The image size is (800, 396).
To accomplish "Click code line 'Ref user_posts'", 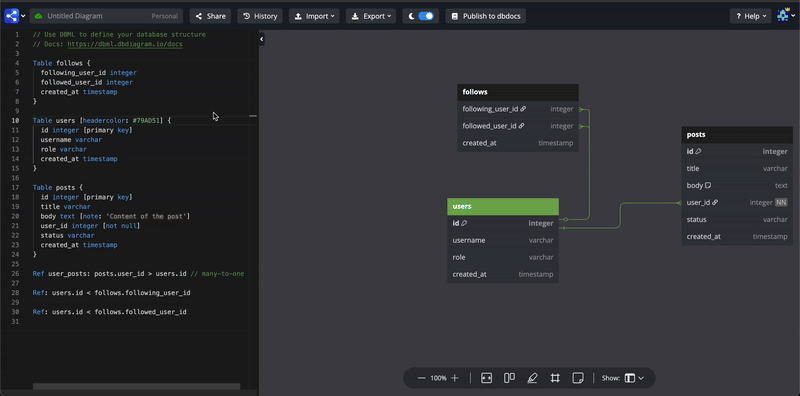I will coord(138,274).
